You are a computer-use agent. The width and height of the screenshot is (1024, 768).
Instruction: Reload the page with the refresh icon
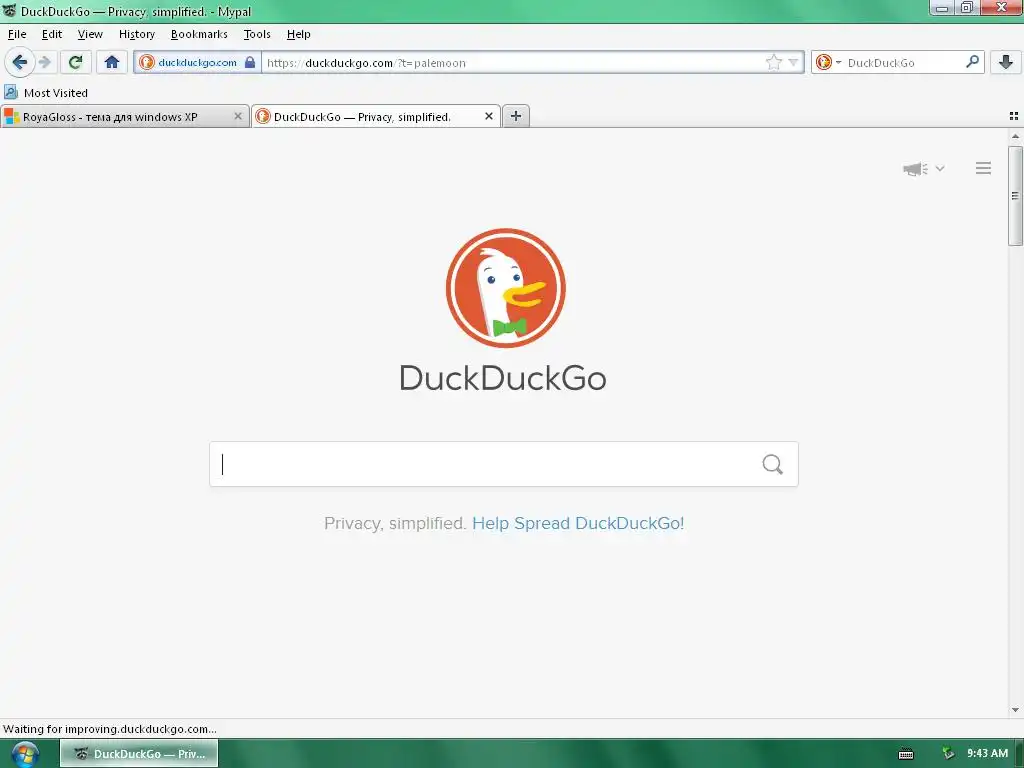75,63
